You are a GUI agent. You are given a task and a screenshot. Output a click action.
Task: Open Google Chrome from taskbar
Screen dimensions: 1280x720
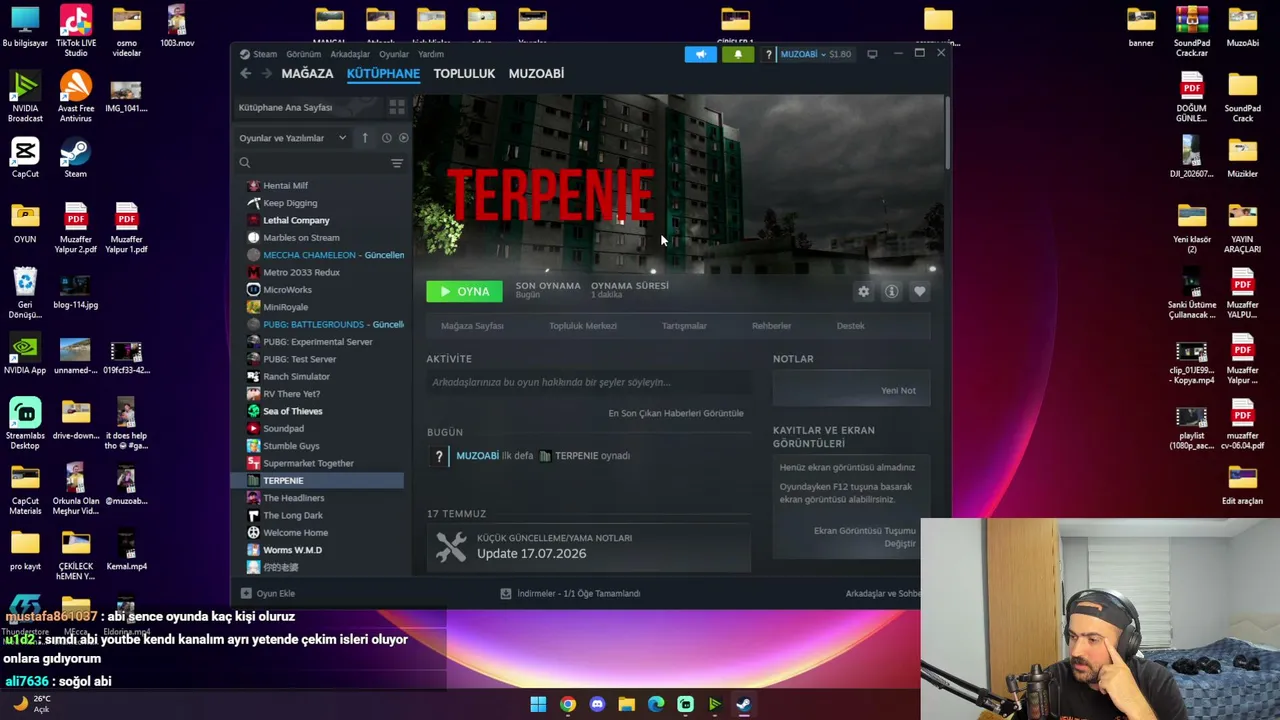[x=568, y=704]
